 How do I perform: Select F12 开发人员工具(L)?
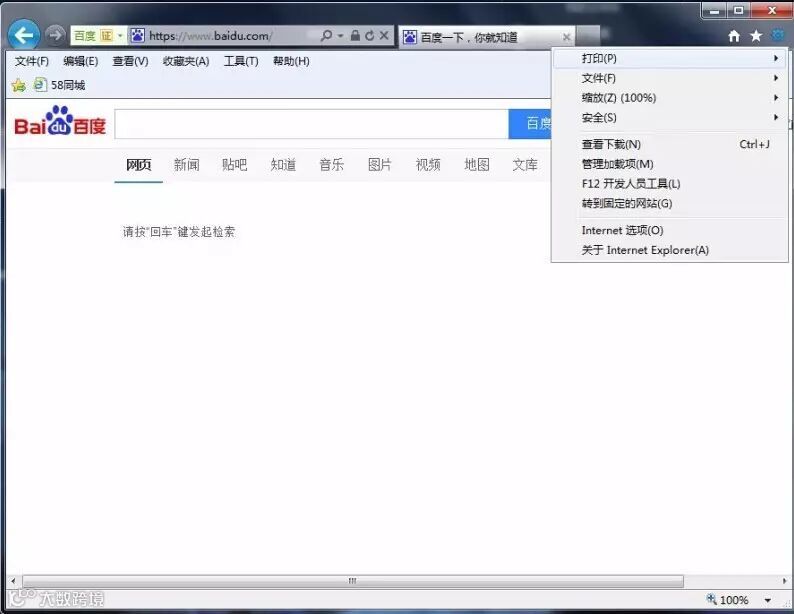669,184
